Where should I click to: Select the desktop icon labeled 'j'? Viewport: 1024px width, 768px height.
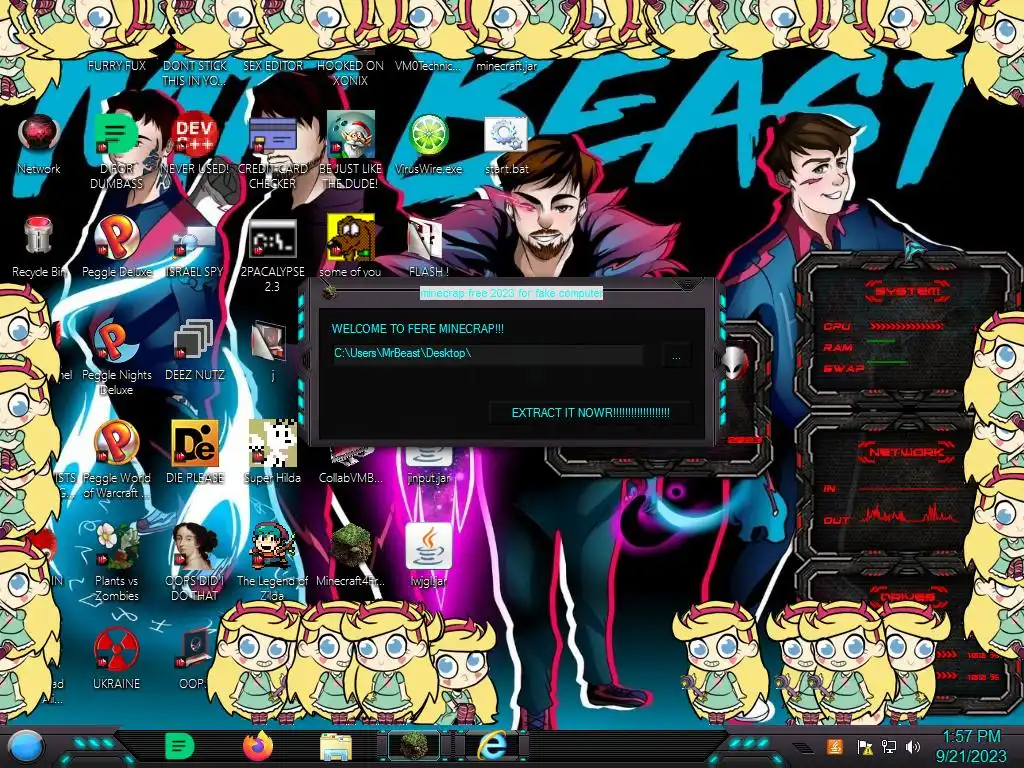coord(269,341)
